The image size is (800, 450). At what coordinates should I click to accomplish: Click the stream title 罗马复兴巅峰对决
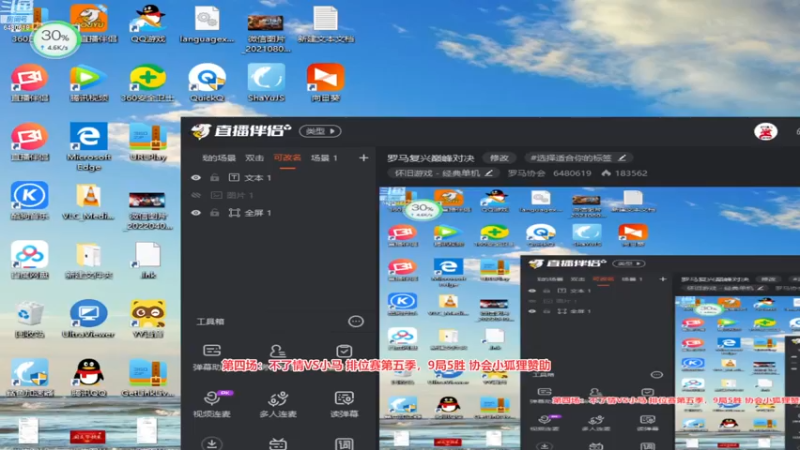tap(430, 158)
